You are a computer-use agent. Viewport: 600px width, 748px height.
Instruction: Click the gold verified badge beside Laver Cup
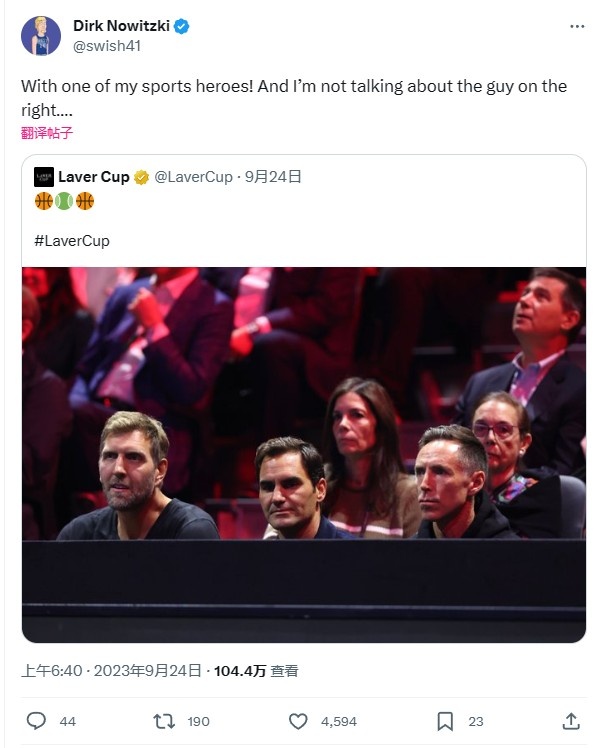pos(141,177)
